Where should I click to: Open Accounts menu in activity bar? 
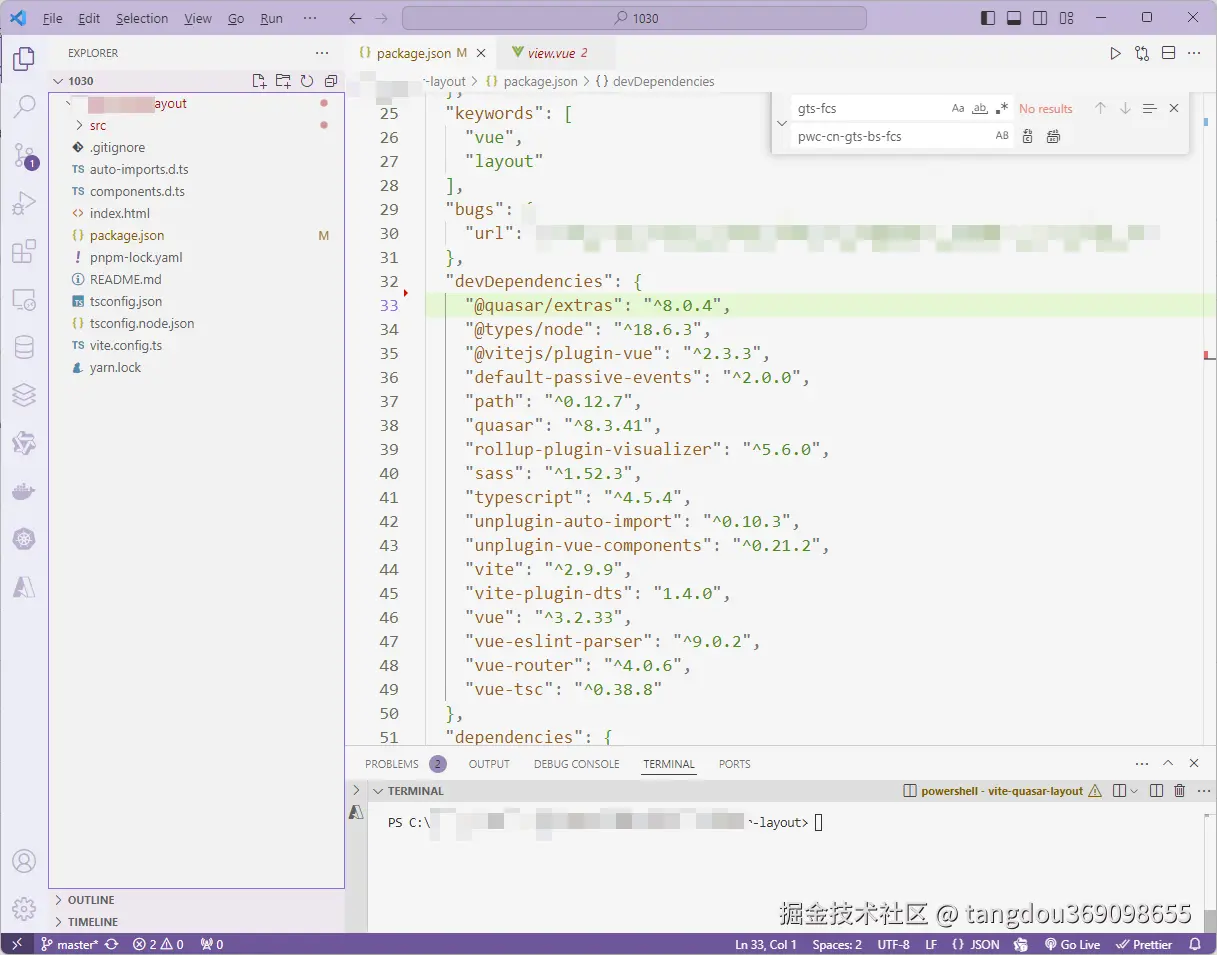click(24, 861)
